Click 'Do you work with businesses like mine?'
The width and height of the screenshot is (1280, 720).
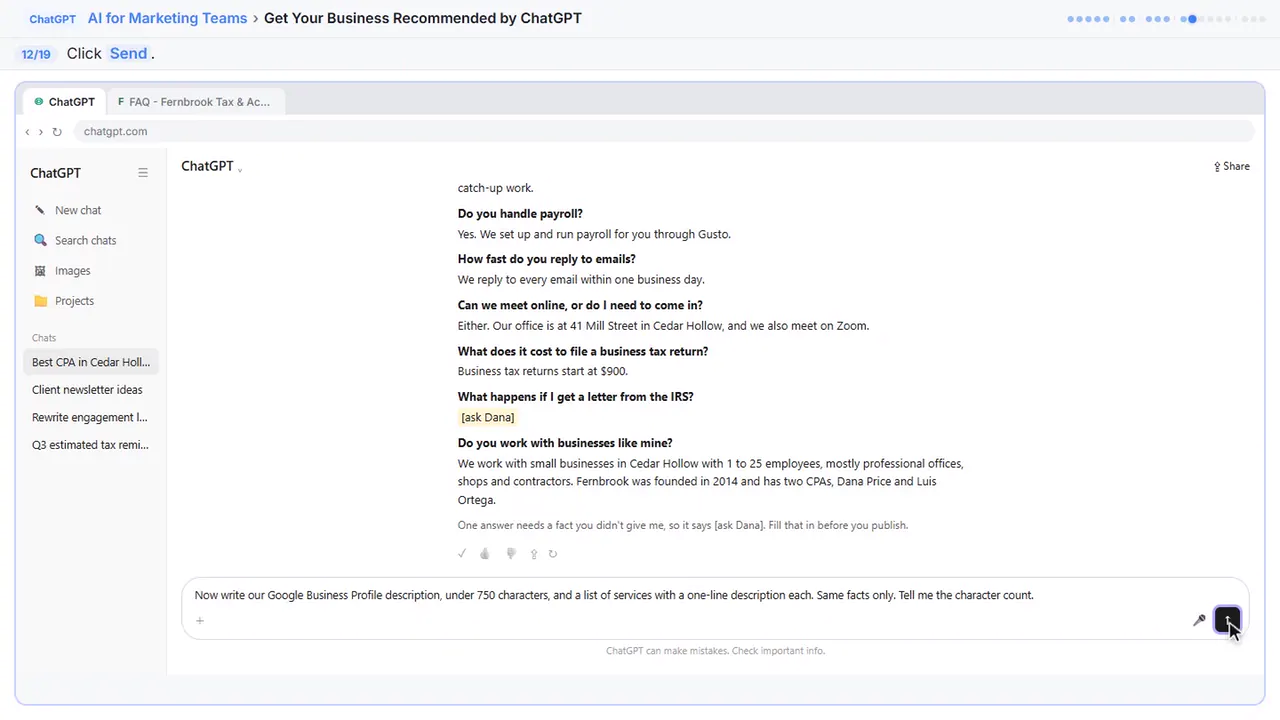565,443
